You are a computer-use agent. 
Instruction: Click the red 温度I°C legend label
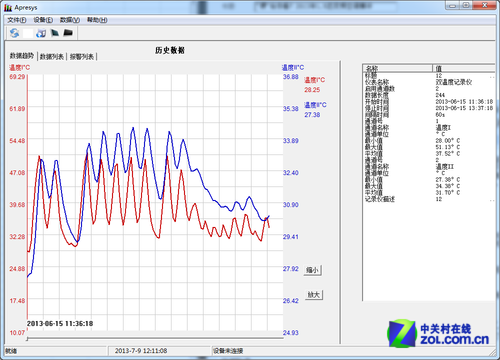pos(314,80)
